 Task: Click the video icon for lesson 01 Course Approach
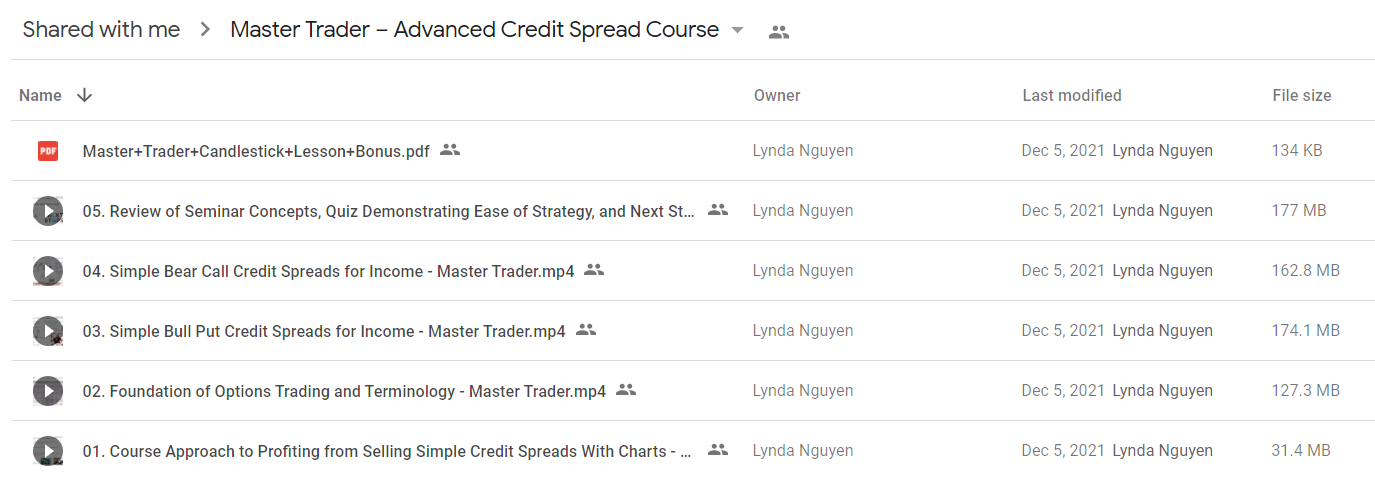tap(47, 451)
